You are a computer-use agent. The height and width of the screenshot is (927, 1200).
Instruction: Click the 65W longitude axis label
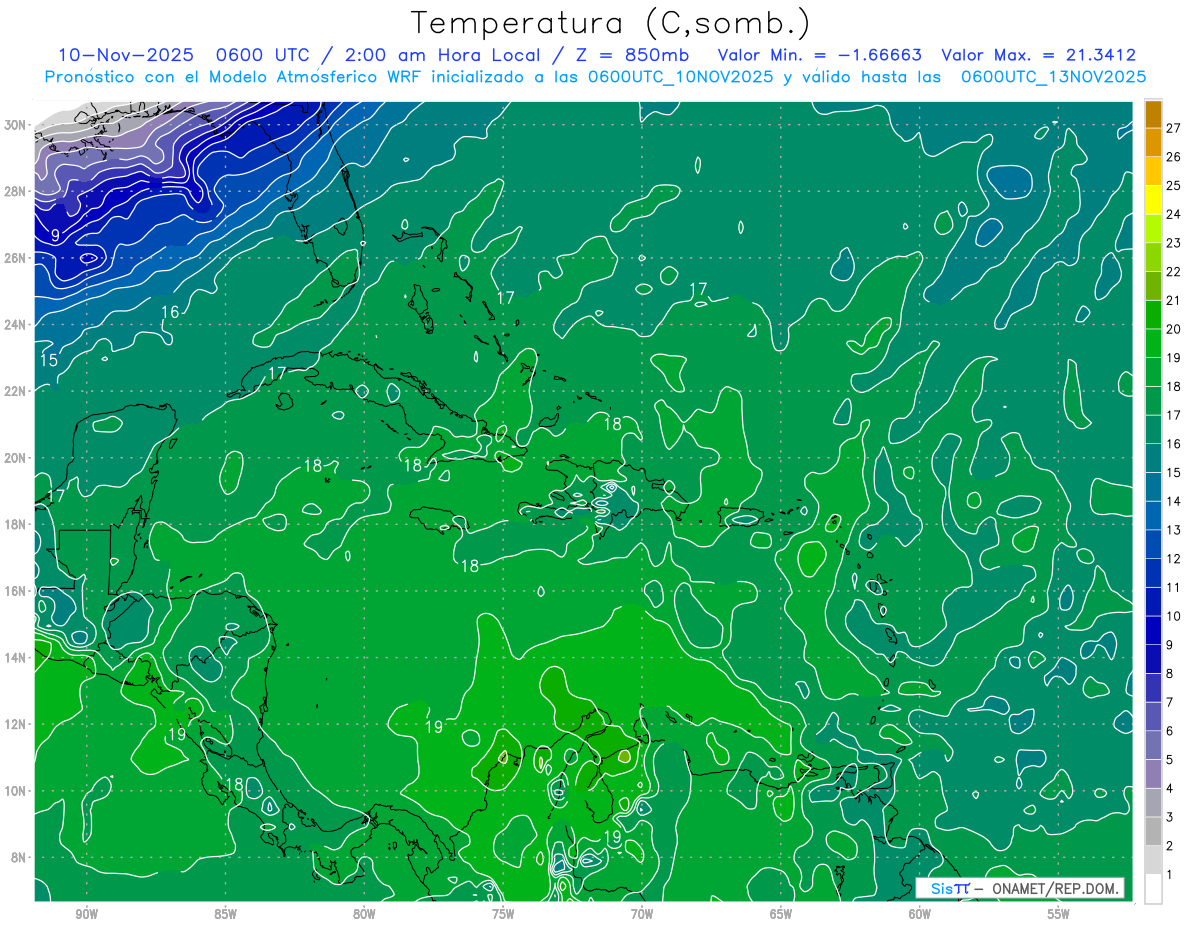coord(781,914)
